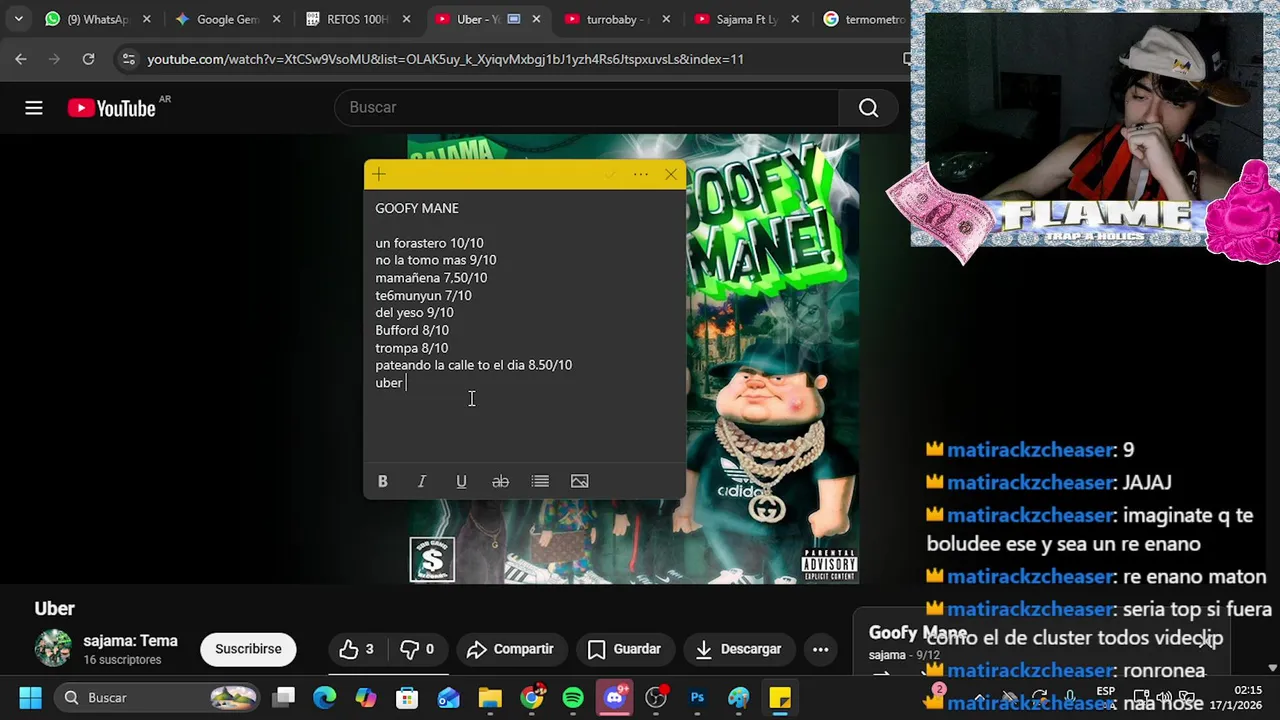Open Spotify from the taskbar
Viewport: 1280px width, 720px height.
pos(573,697)
